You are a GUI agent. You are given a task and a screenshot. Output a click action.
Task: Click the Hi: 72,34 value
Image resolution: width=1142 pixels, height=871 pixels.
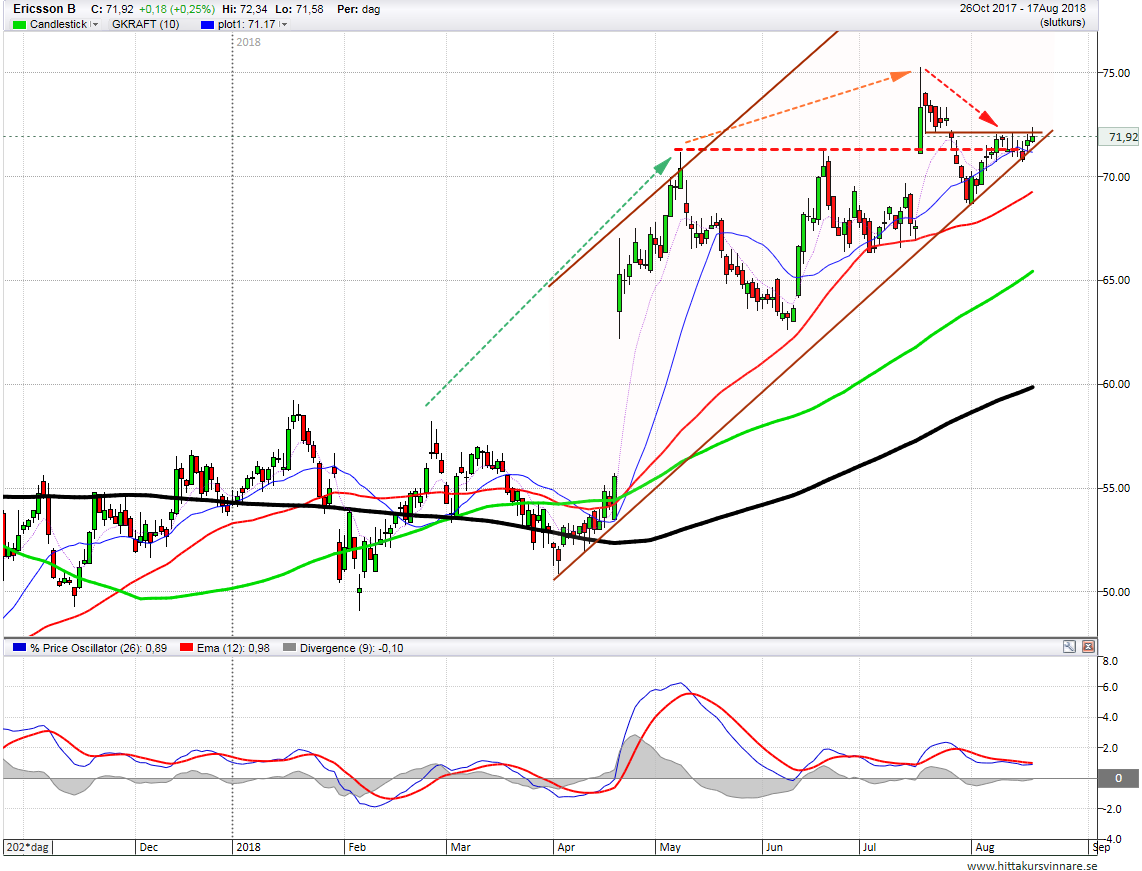245,9
